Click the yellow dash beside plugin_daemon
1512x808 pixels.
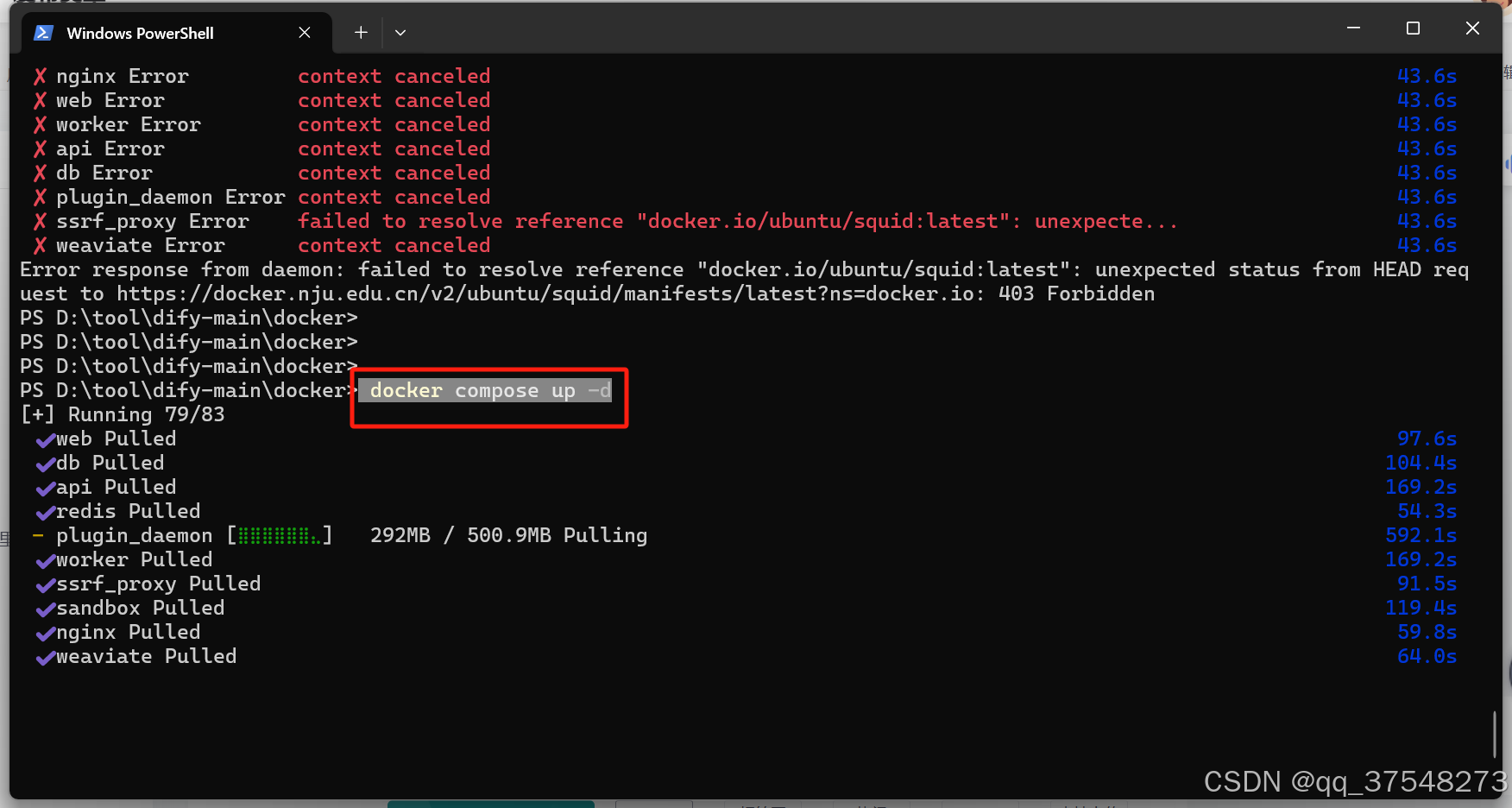click(x=37, y=535)
